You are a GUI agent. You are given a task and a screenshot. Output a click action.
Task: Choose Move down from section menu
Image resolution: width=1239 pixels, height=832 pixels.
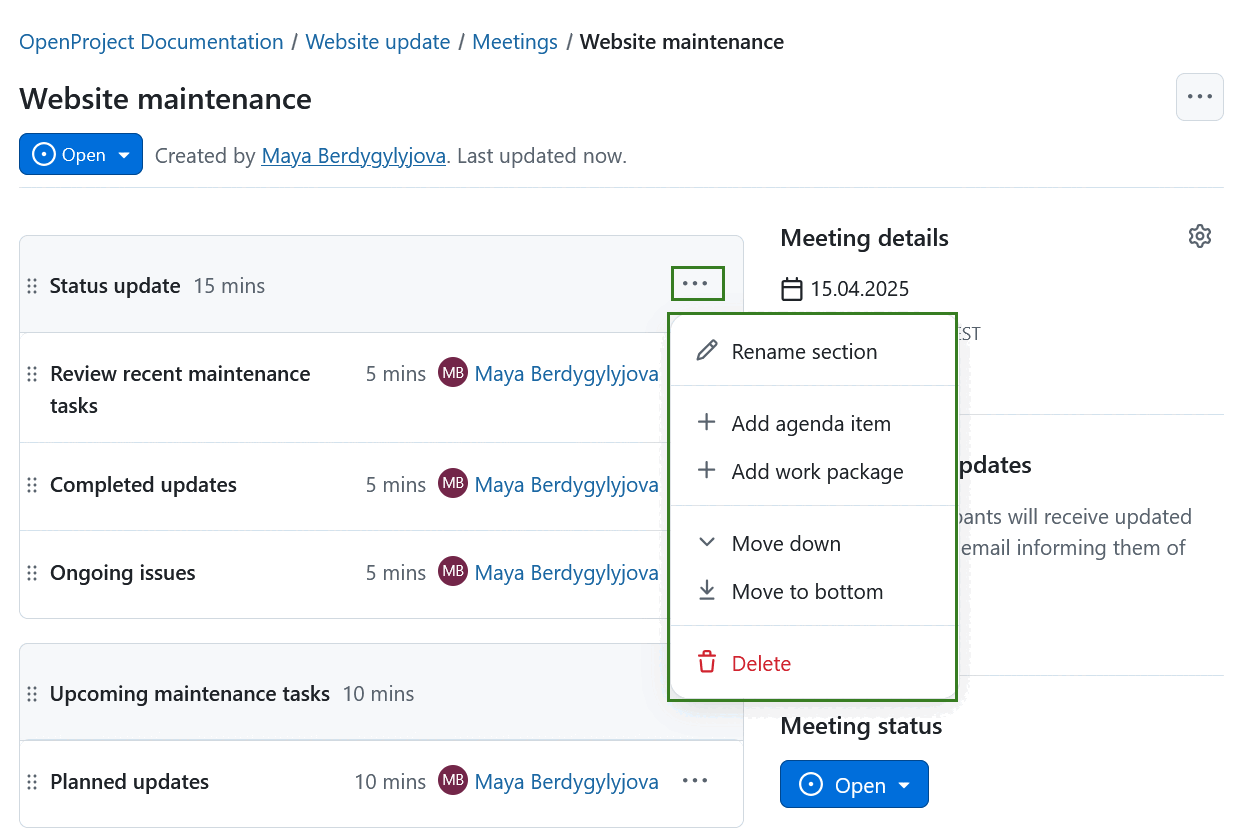pos(786,544)
